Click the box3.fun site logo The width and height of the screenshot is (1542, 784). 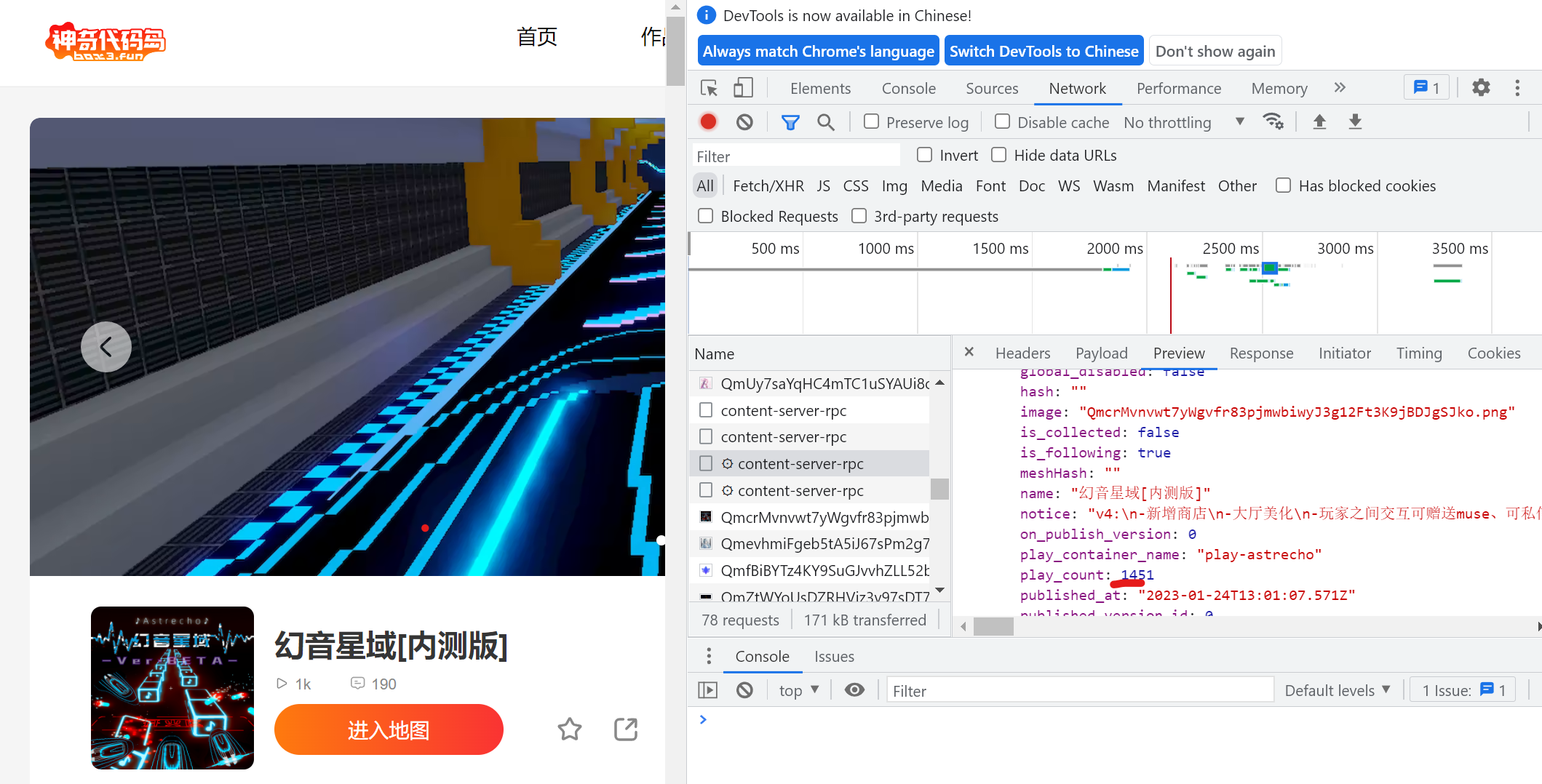[x=106, y=42]
